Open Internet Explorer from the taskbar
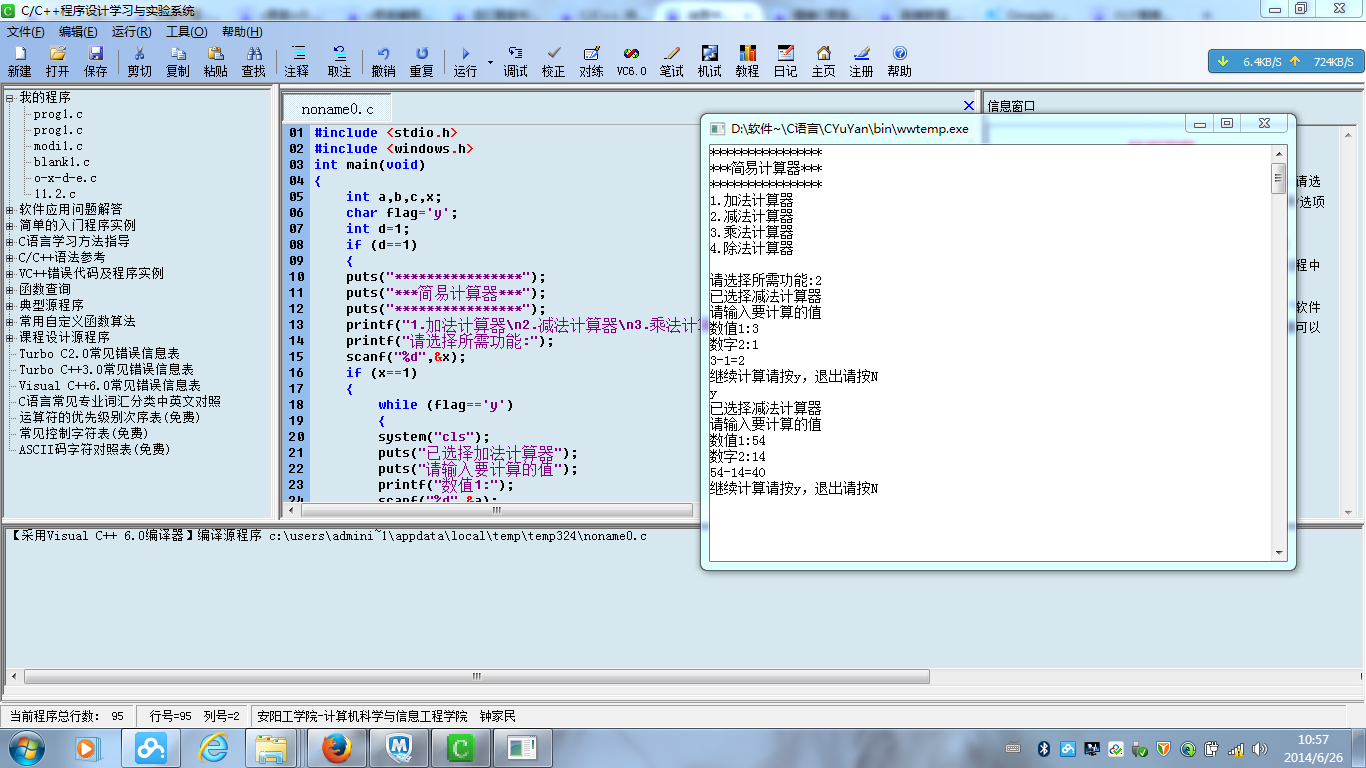The image size is (1366, 768). (x=213, y=747)
